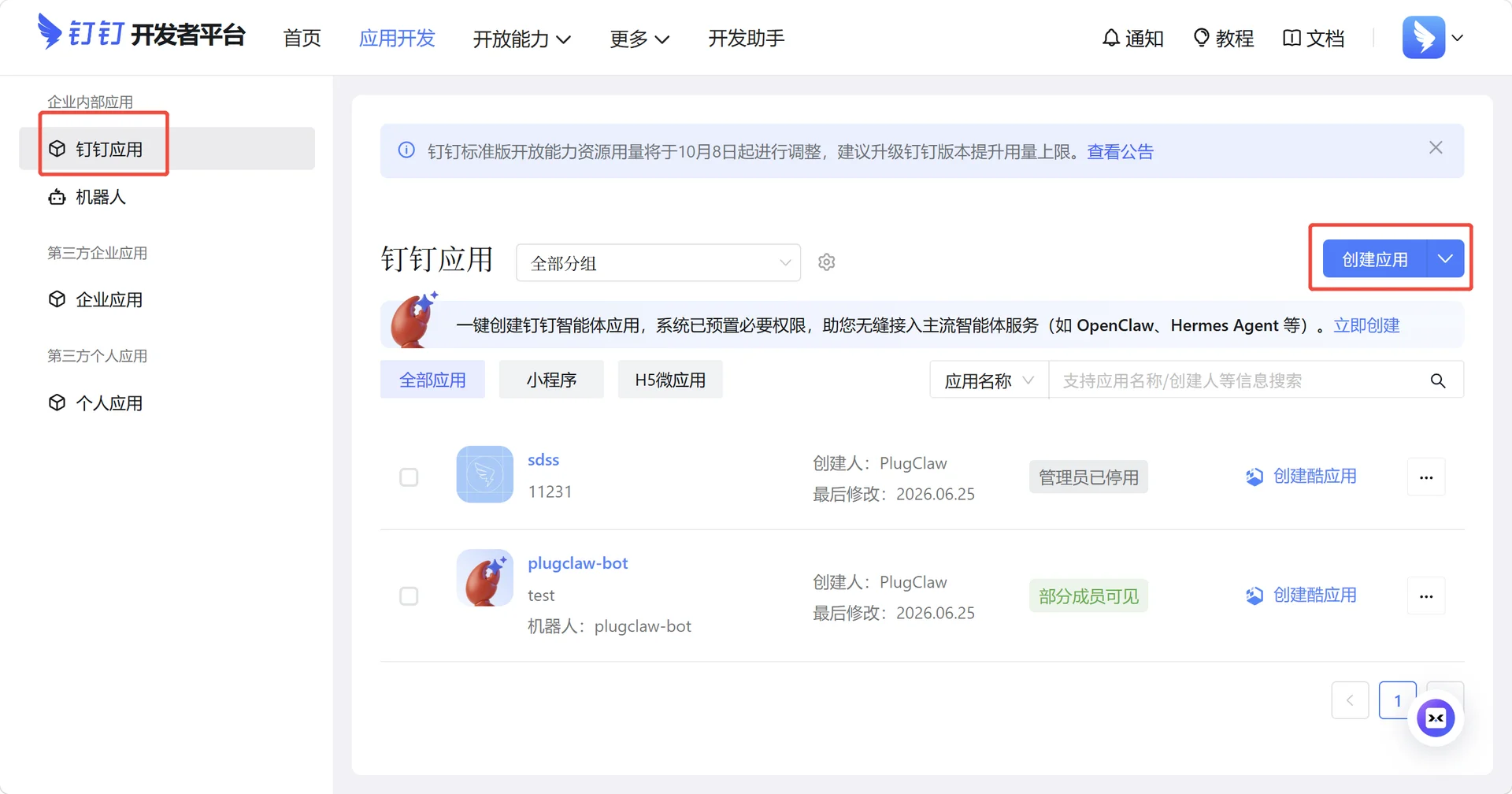Click the plugcaw-bot lobster app icon
Screen dimensions: 1512x794
[x=485, y=577]
